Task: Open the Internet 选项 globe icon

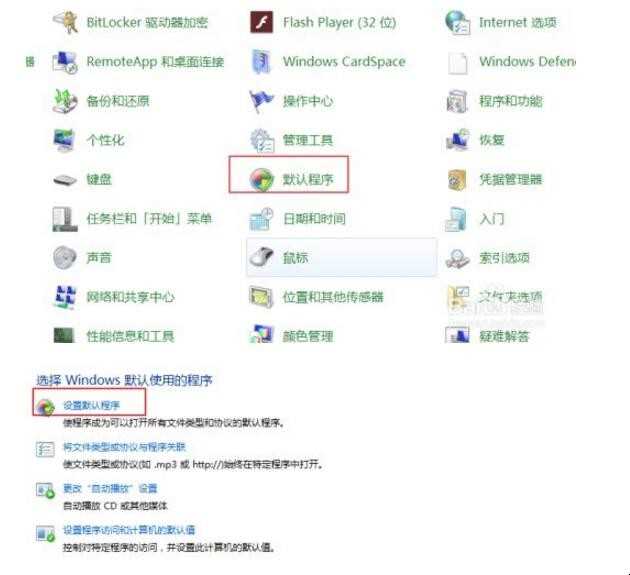Action: point(458,22)
